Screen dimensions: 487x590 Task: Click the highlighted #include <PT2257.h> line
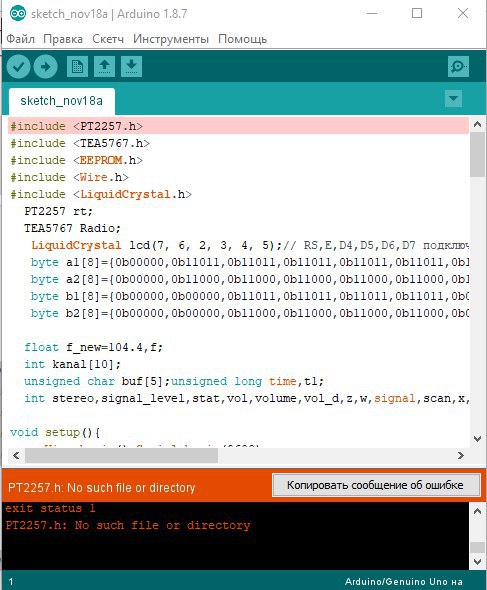pyautogui.click(x=239, y=126)
